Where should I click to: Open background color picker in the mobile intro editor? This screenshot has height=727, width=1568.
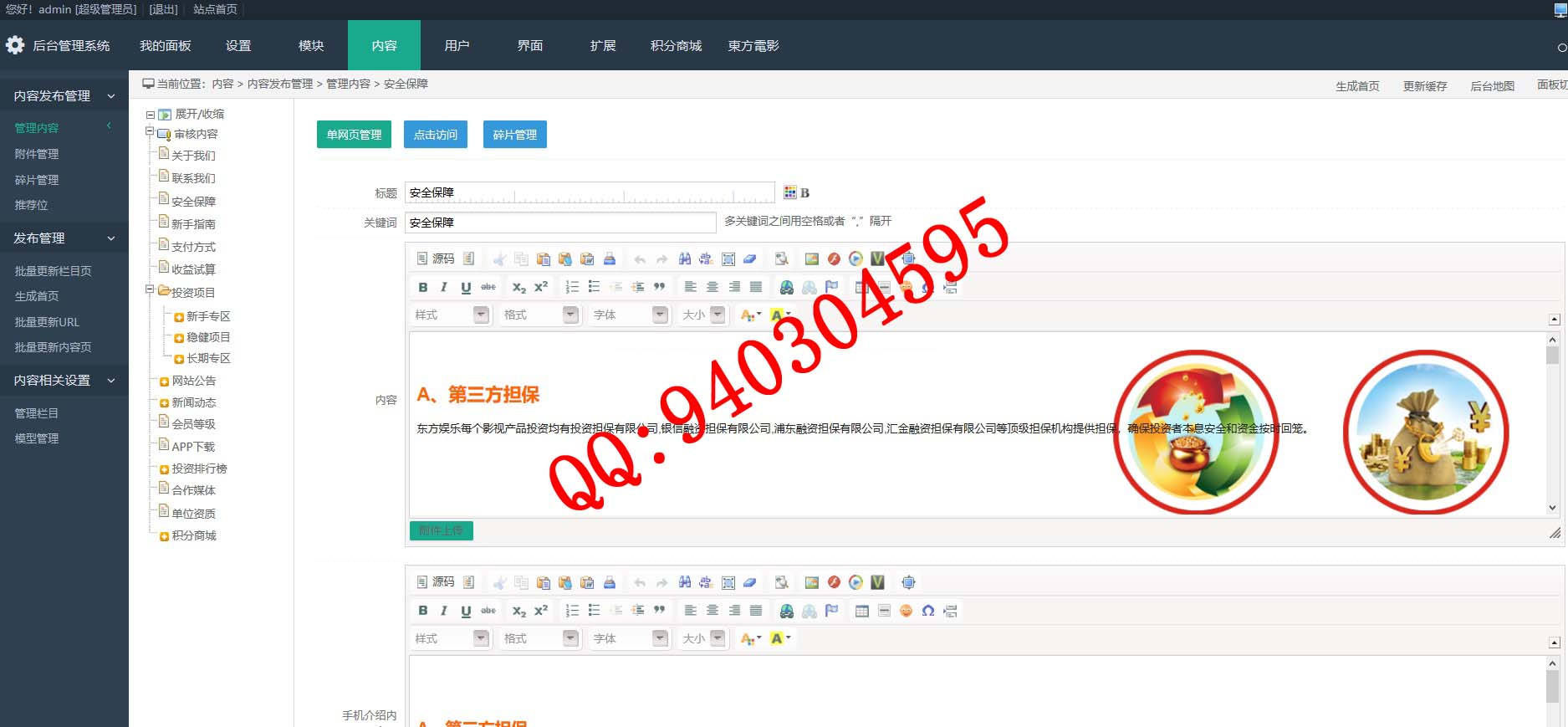coord(779,638)
